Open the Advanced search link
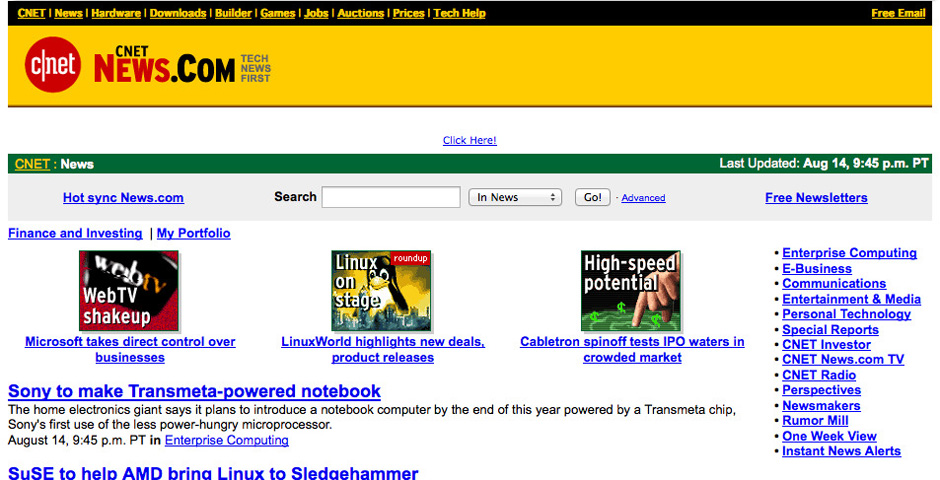 (643, 198)
